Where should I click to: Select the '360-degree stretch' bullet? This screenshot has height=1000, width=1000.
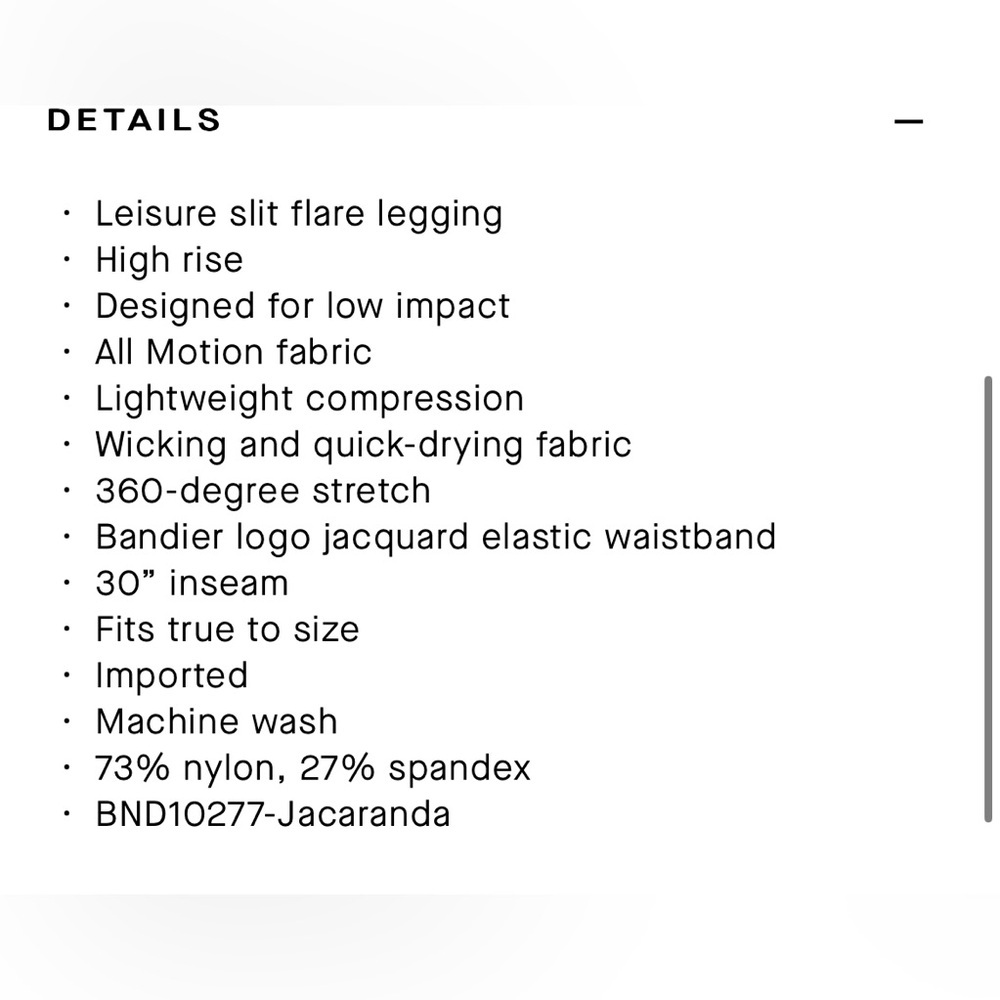(x=263, y=490)
